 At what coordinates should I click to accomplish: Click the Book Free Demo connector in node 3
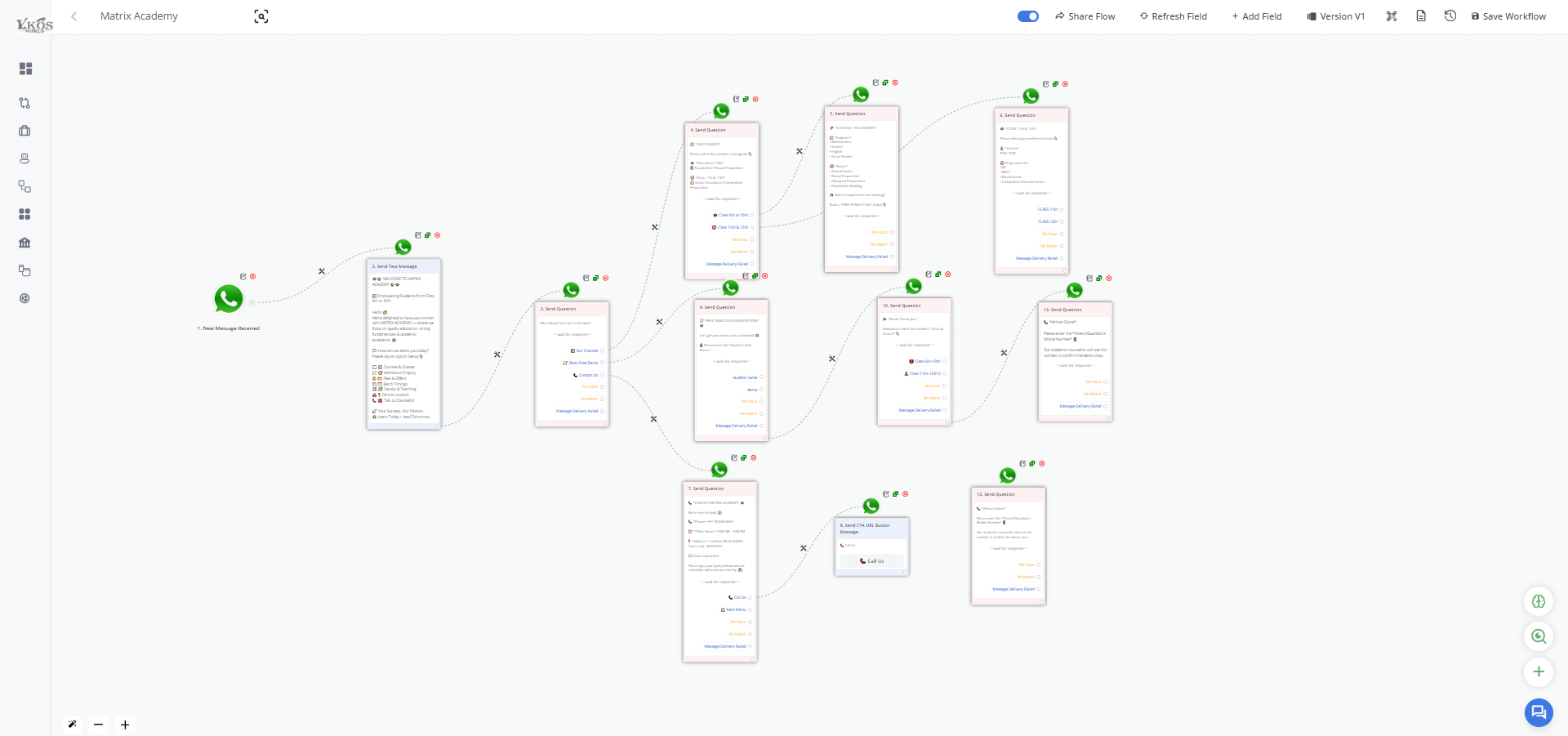tap(602, 363)
